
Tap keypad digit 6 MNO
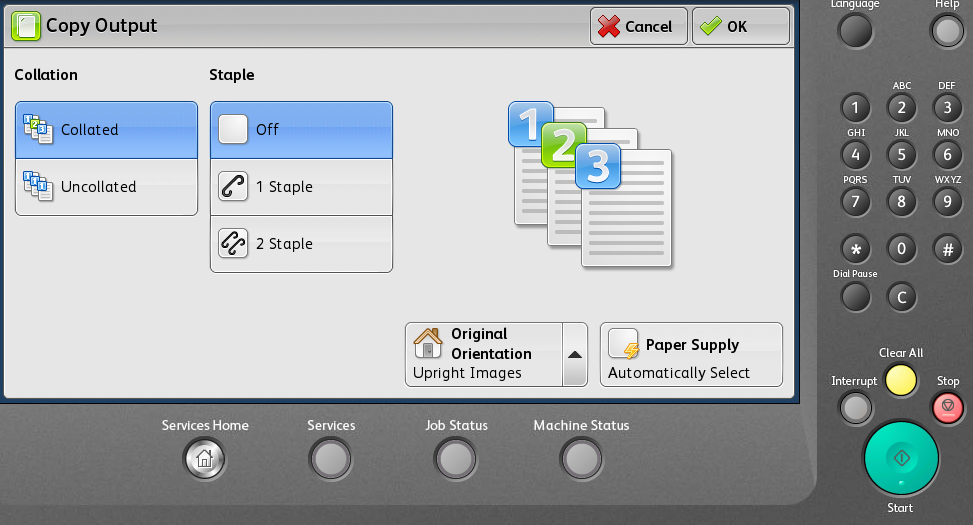pos(948,155)
